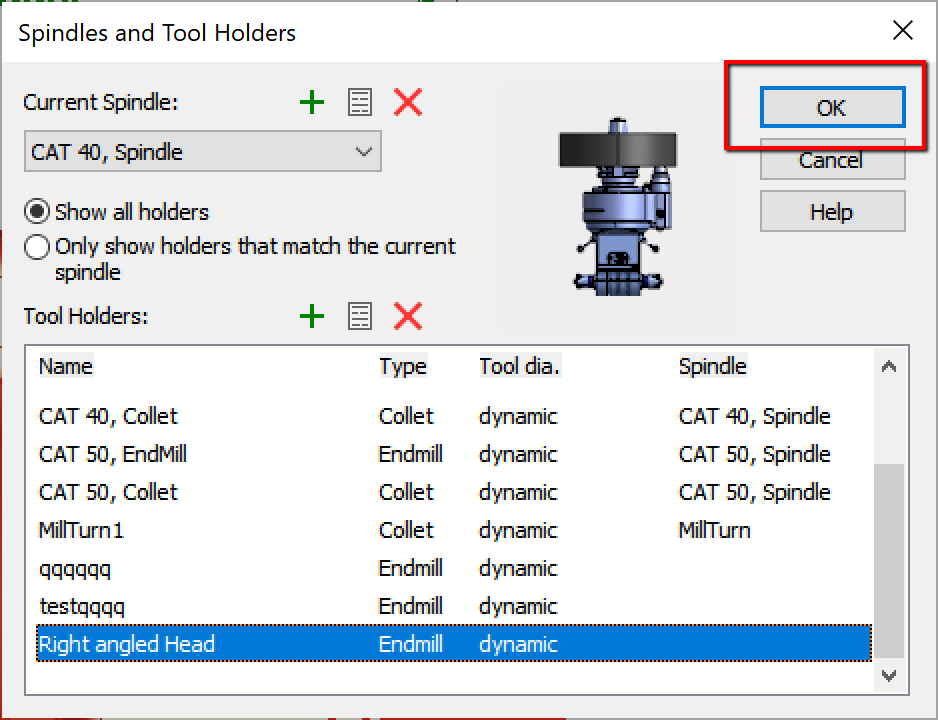The width and height of the screenshot is (938, 720).
Task: Select the qqqqqq holder row
Action: click(x=454, y=568)
